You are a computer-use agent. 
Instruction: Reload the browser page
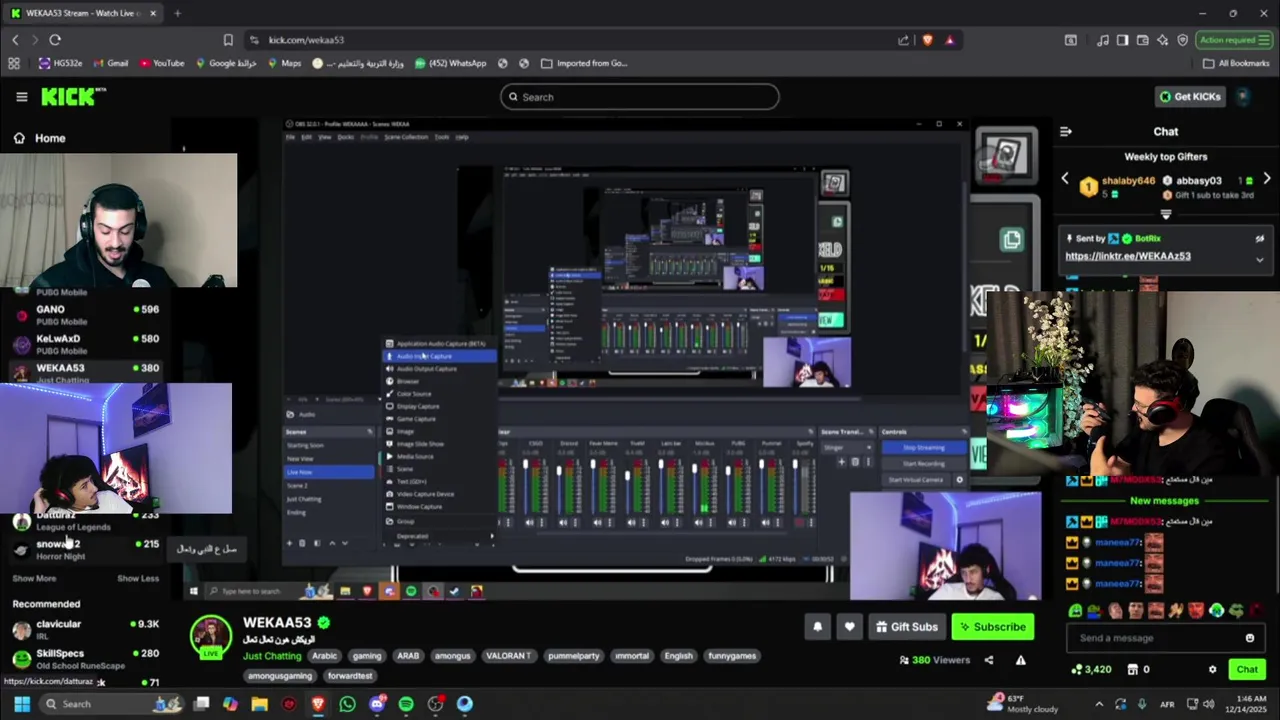click(55, 40)
